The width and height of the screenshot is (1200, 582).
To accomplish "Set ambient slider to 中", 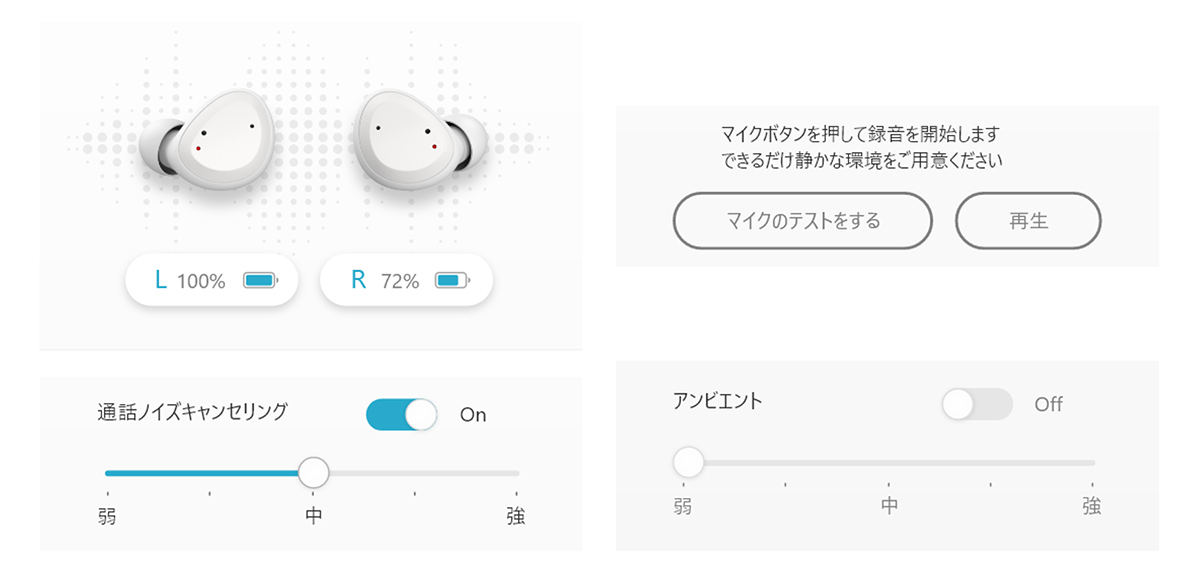I will tap(888, 462).
